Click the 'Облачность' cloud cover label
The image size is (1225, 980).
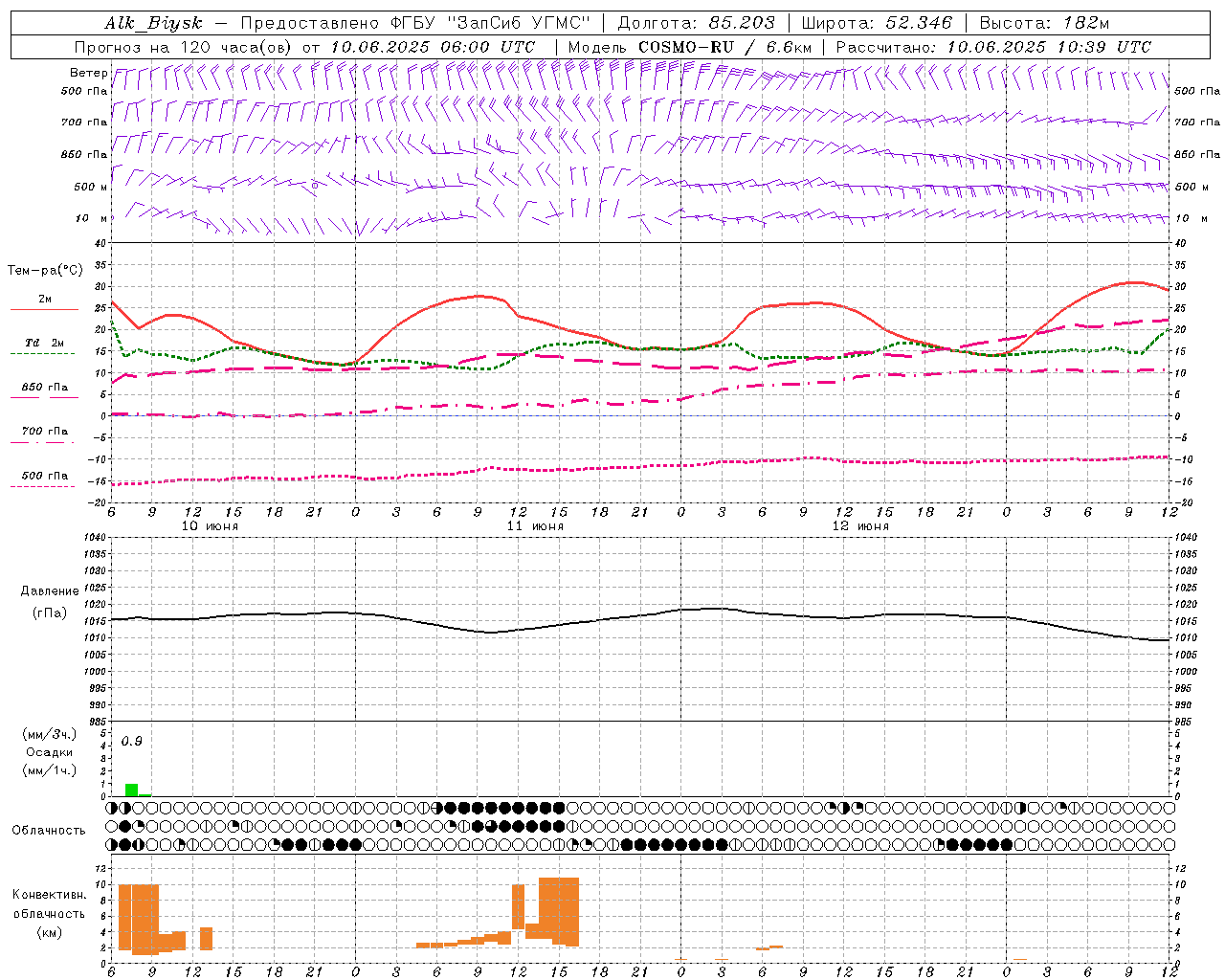coord(49,831)
